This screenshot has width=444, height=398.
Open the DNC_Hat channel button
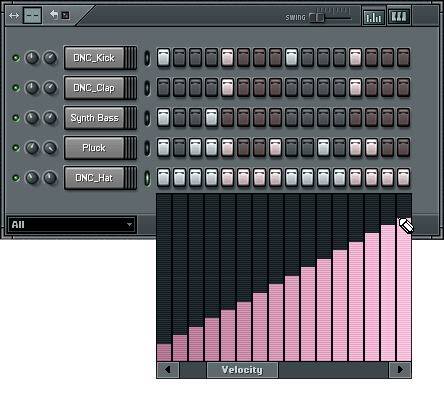click(x=94, y=178)
